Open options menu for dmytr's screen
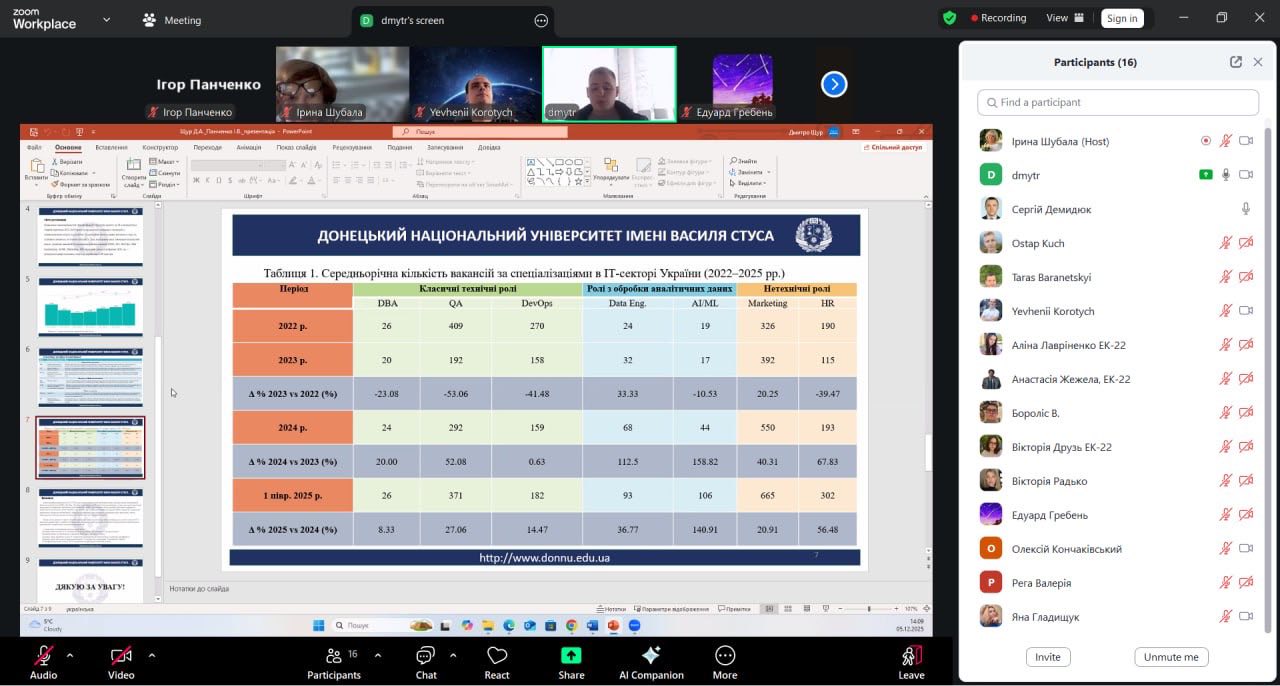 pyautogui.click(x=541, y=20)
